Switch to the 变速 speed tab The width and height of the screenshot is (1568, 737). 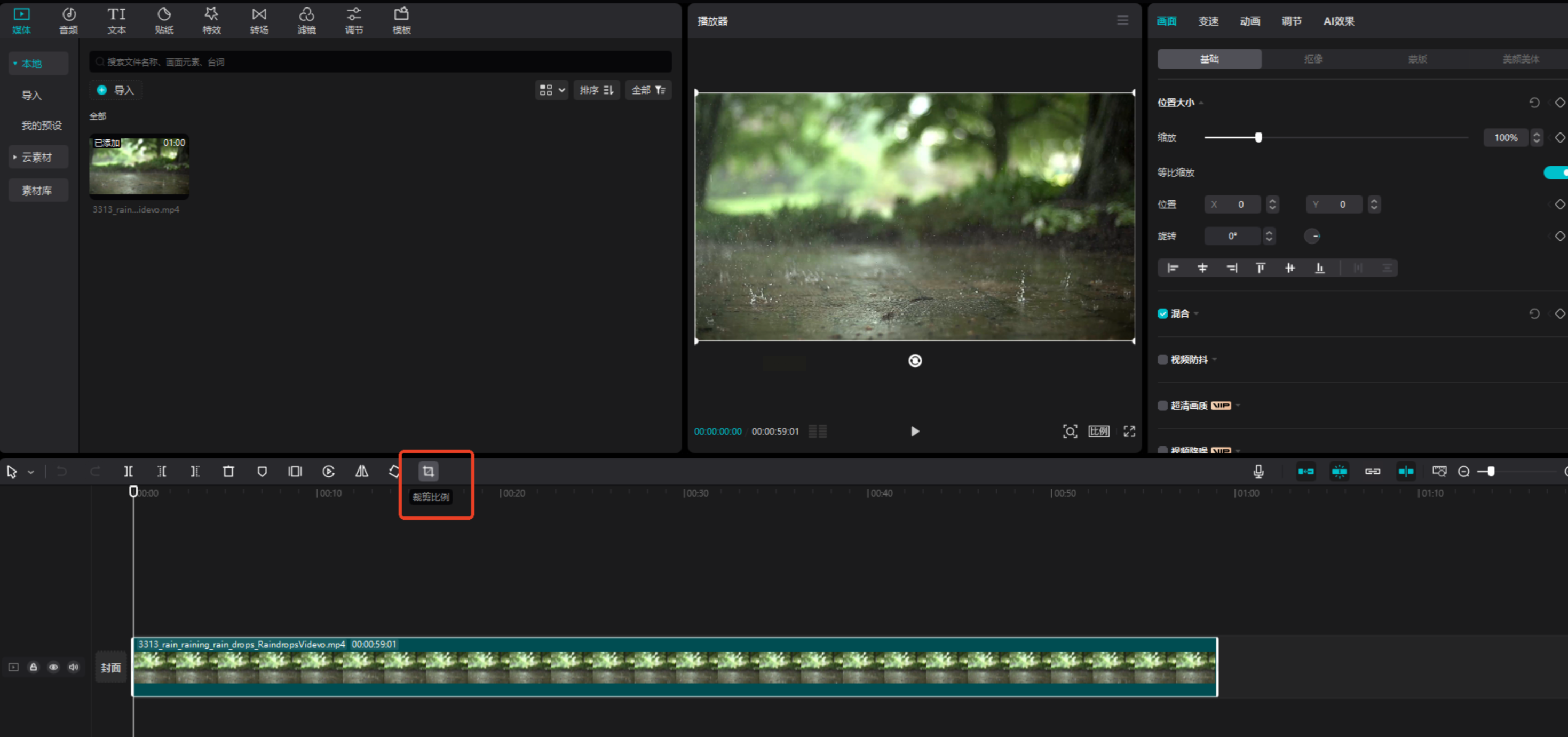[x=1208, y=21]
